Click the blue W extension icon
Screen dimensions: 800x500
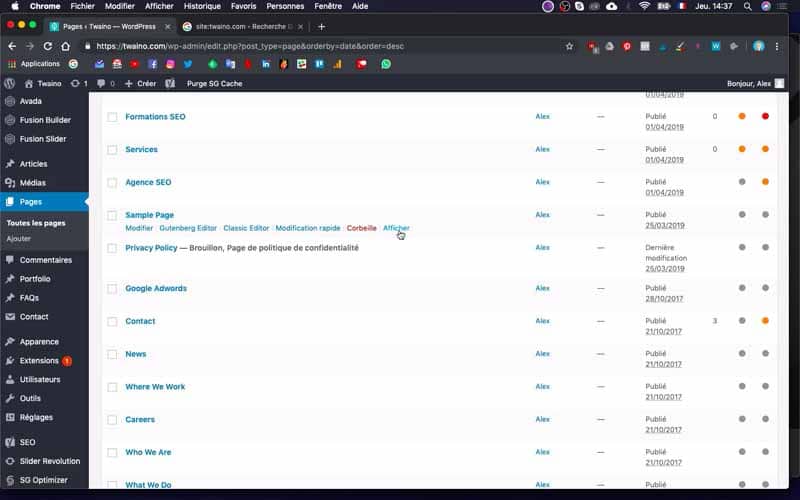pos(716,46)
